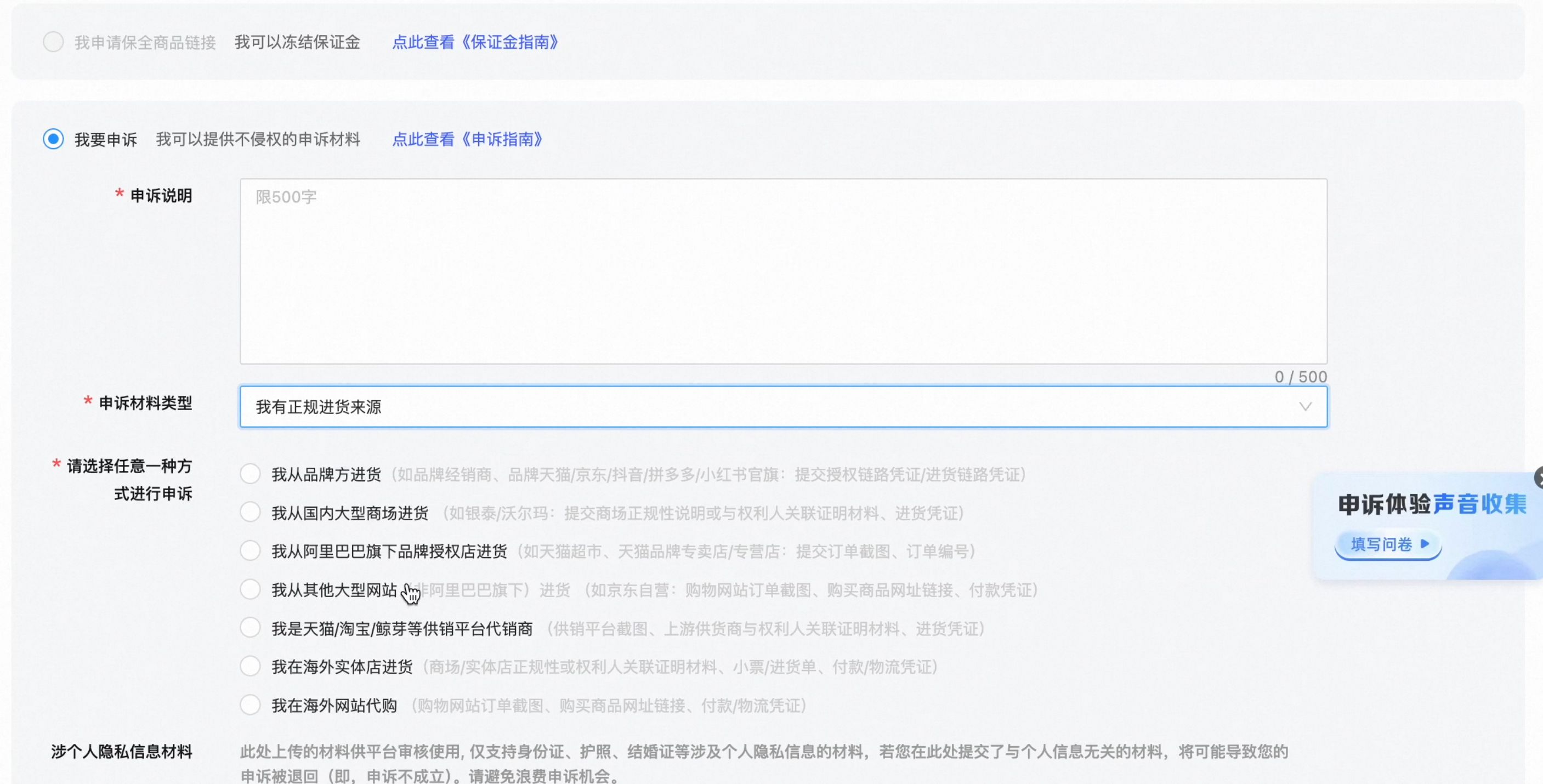Screen dimensions: 1543x784
Task: Click the 请选择任意一种方式进行申诉 label
Action: (x=129, y=480)
